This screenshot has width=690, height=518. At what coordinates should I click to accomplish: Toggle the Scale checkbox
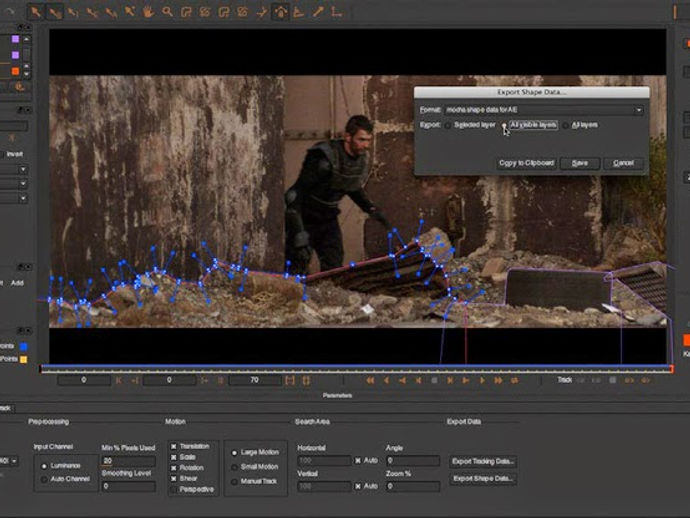click(173, 457)
